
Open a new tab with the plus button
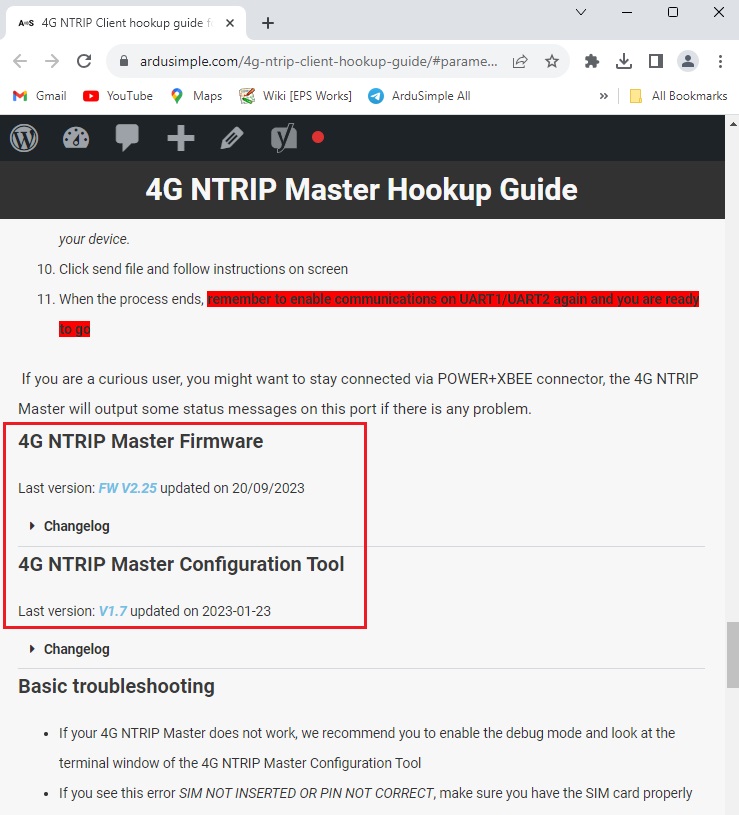tap(268, 23)
